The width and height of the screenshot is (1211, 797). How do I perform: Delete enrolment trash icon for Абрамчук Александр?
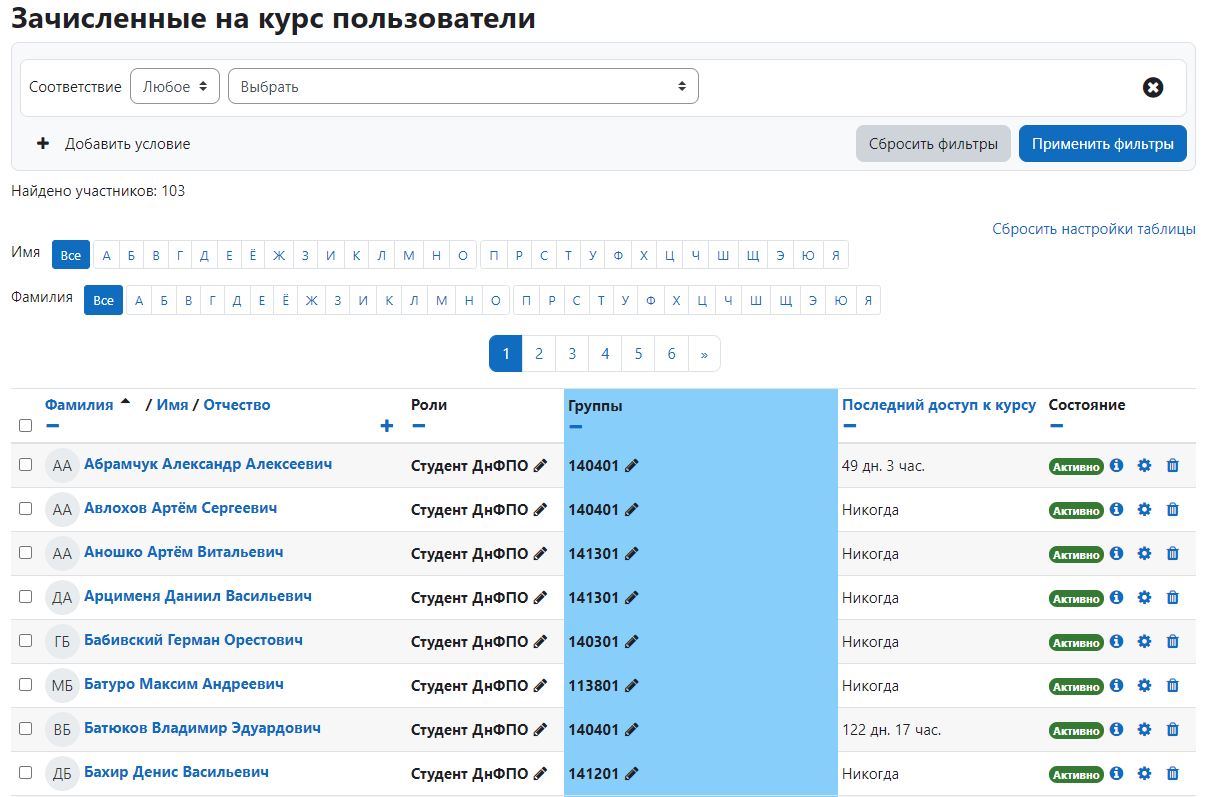coord(1173,466)
